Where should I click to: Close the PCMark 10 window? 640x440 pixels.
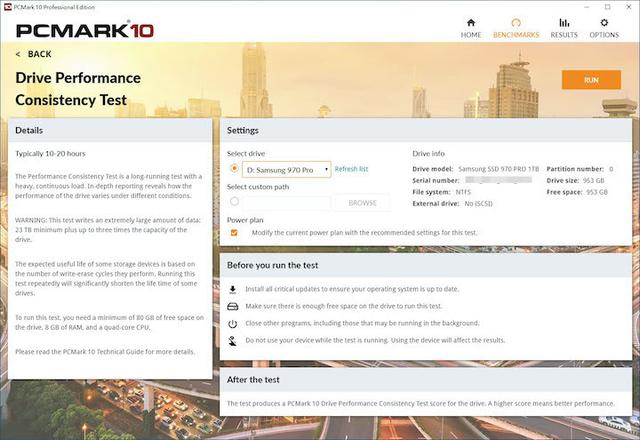[629, 7]
